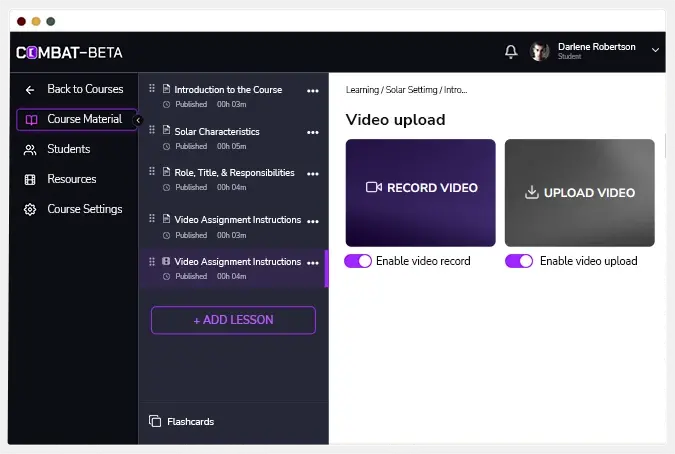Click the notification bell icon
675x454 pixels.
(511, 52)
